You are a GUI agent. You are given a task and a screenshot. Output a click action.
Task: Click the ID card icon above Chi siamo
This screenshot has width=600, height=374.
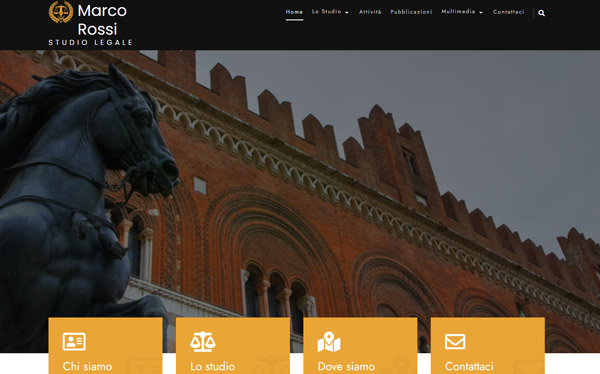(74, 341)
